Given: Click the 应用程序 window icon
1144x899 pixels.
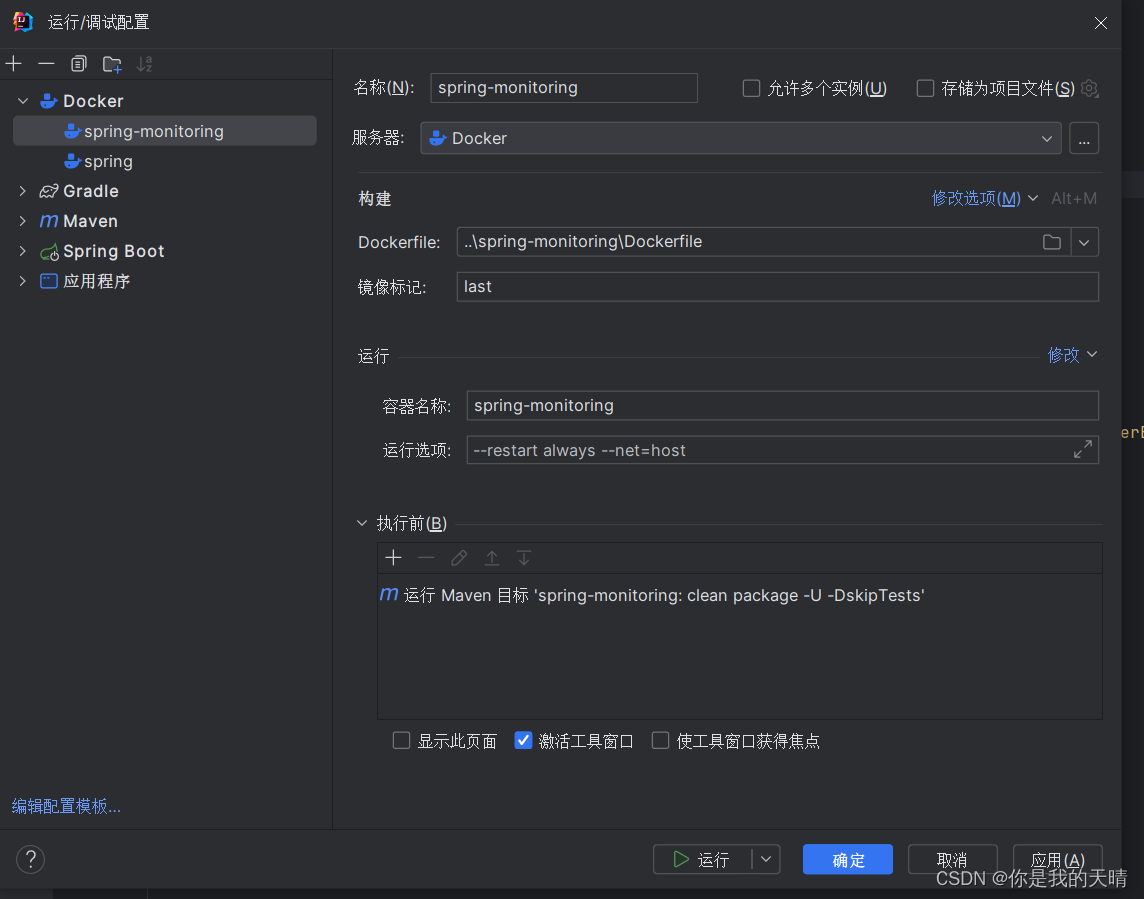Looking at the screenshot, I should (x=49, y=281).
